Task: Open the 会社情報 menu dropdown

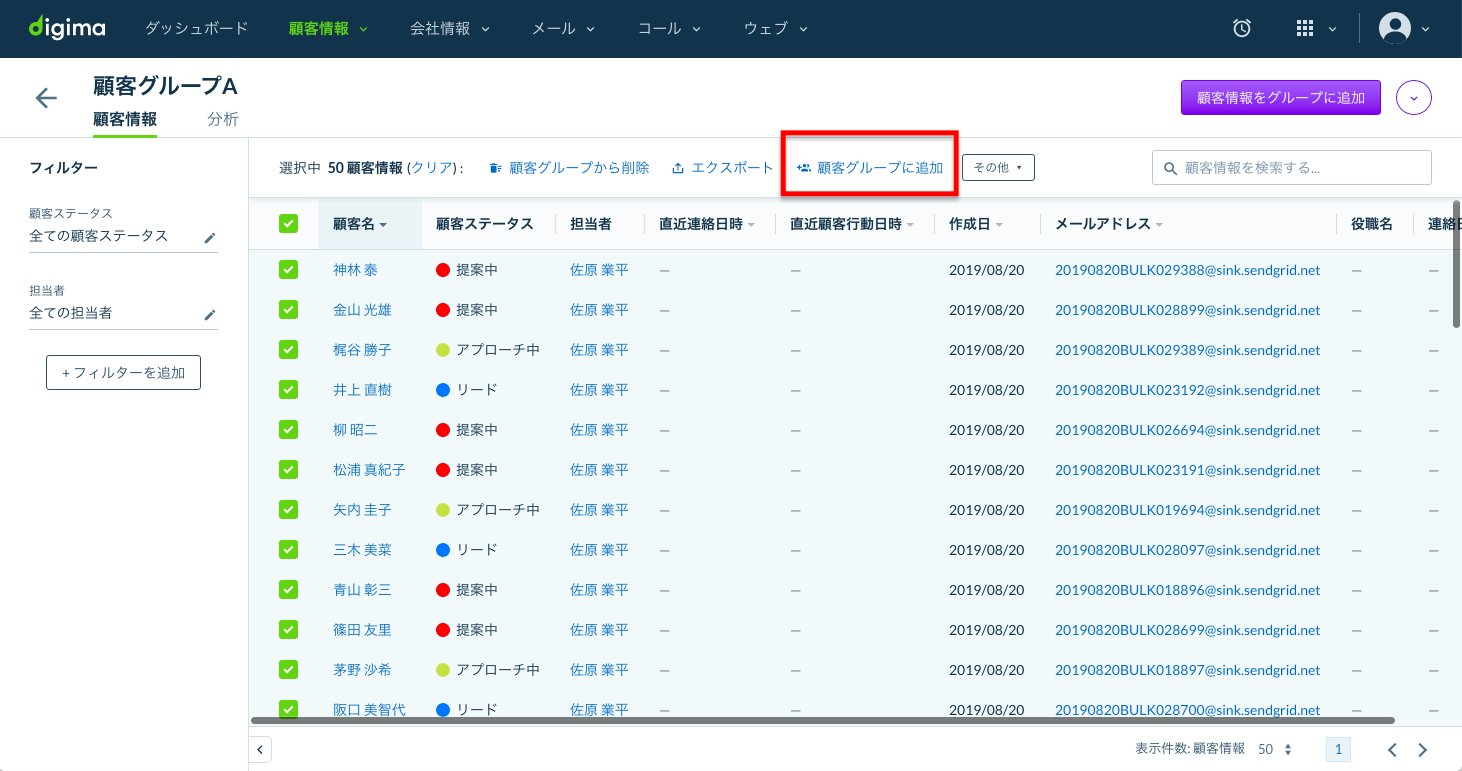Action: pos(450,29)
